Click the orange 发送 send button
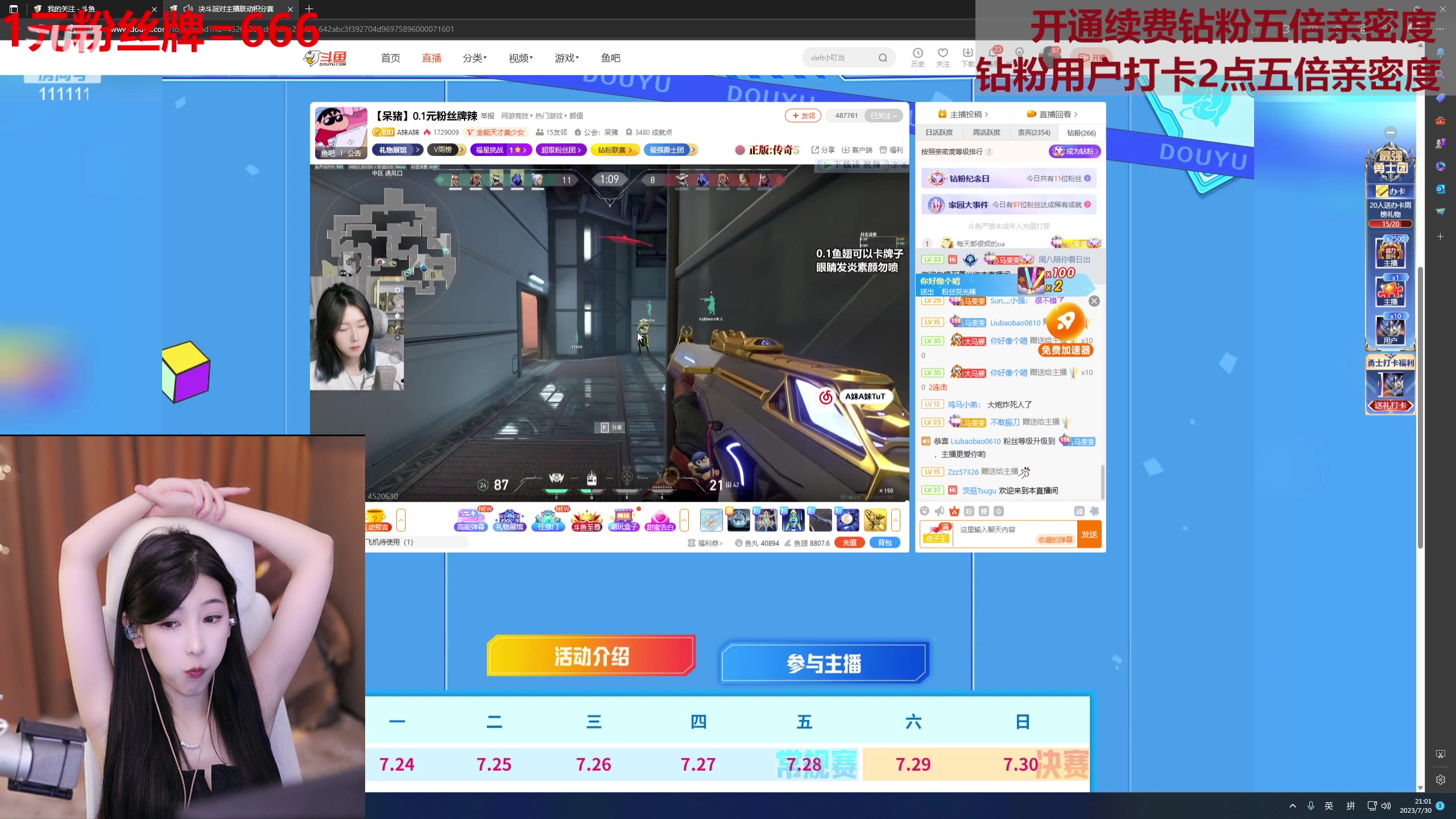The image size is (1456, 819). [1089, 534]
